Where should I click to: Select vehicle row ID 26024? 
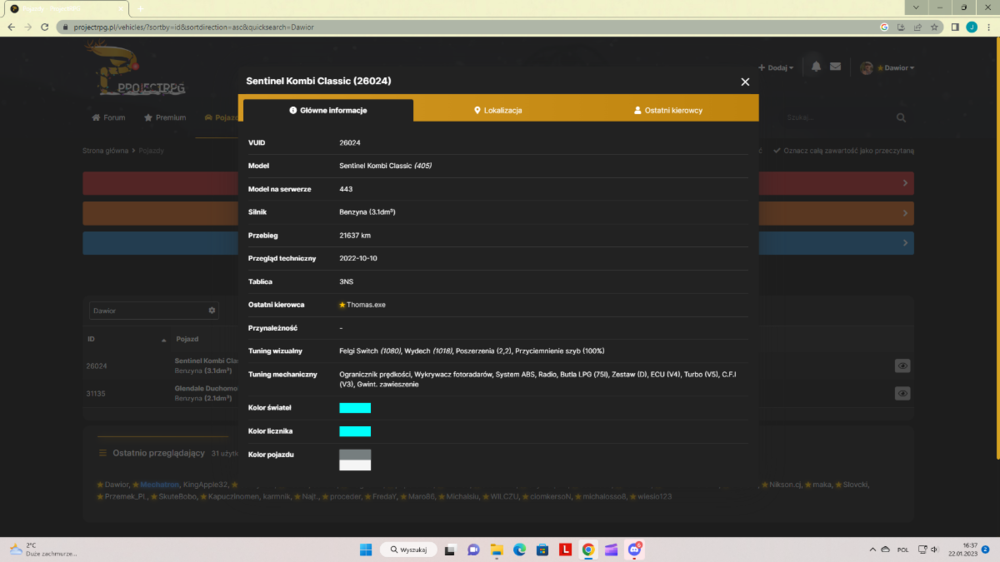tap(96, 366)
